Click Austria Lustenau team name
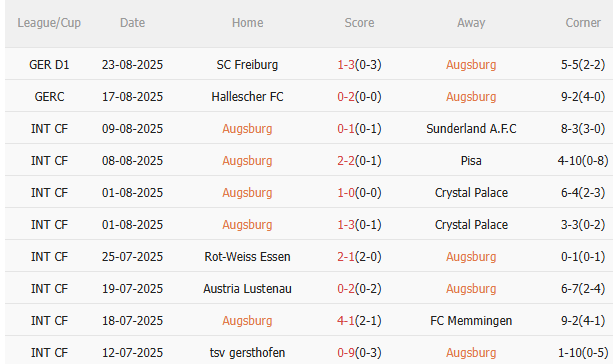 [x=247, y=289]
